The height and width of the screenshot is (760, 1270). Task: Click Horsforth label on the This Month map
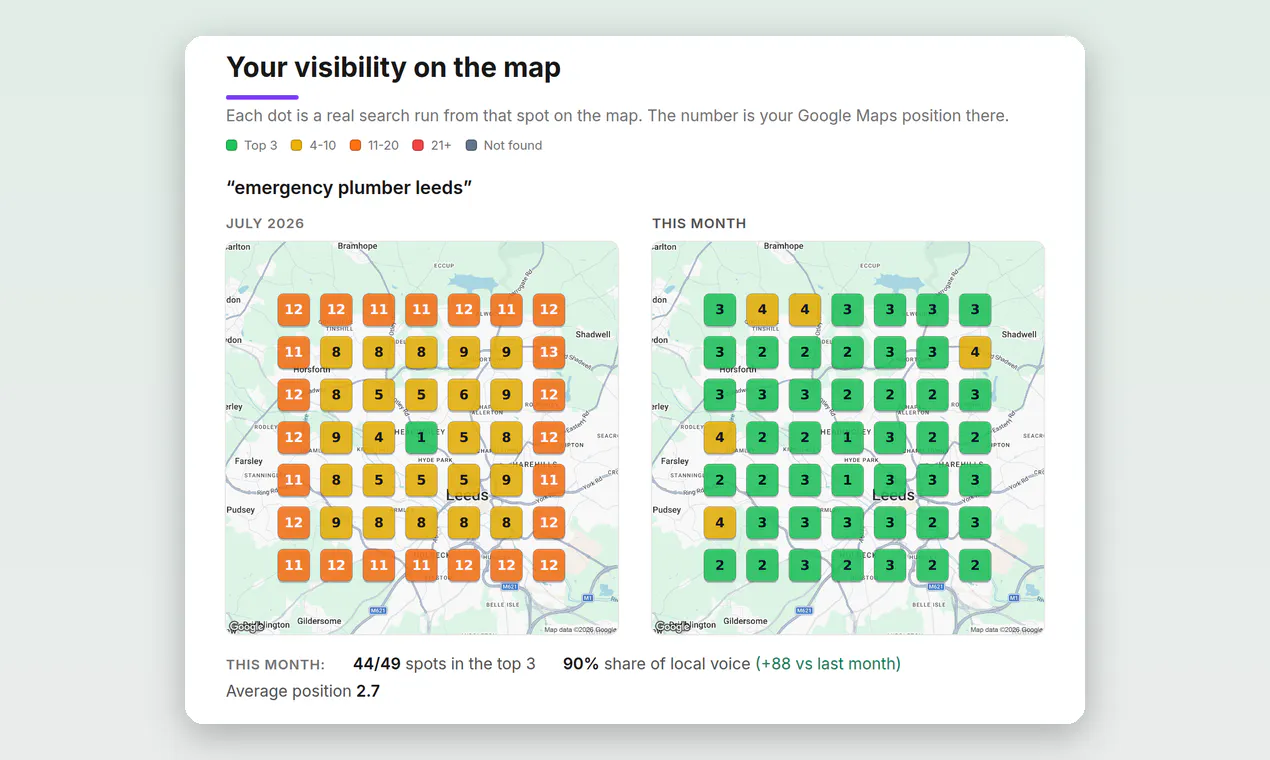click(x=738, y=369)
